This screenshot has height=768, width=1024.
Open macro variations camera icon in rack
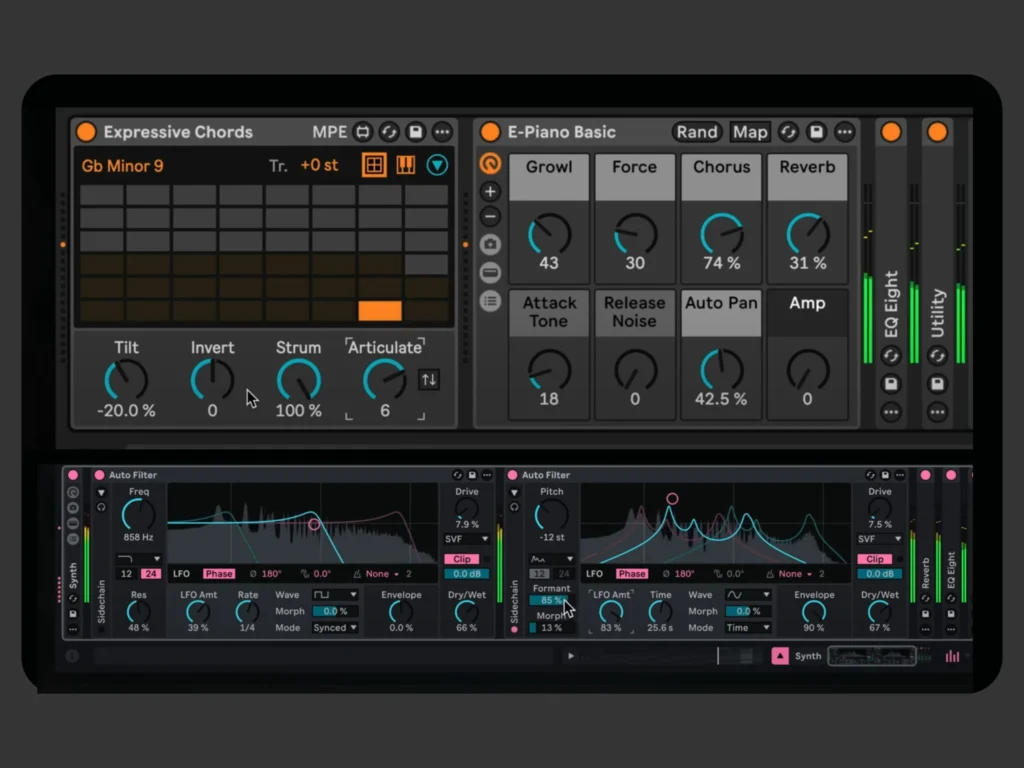(490, 244)
